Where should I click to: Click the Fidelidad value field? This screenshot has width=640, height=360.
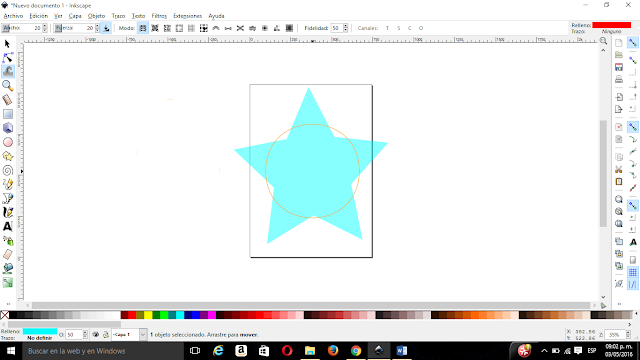(x=337, y=28)
